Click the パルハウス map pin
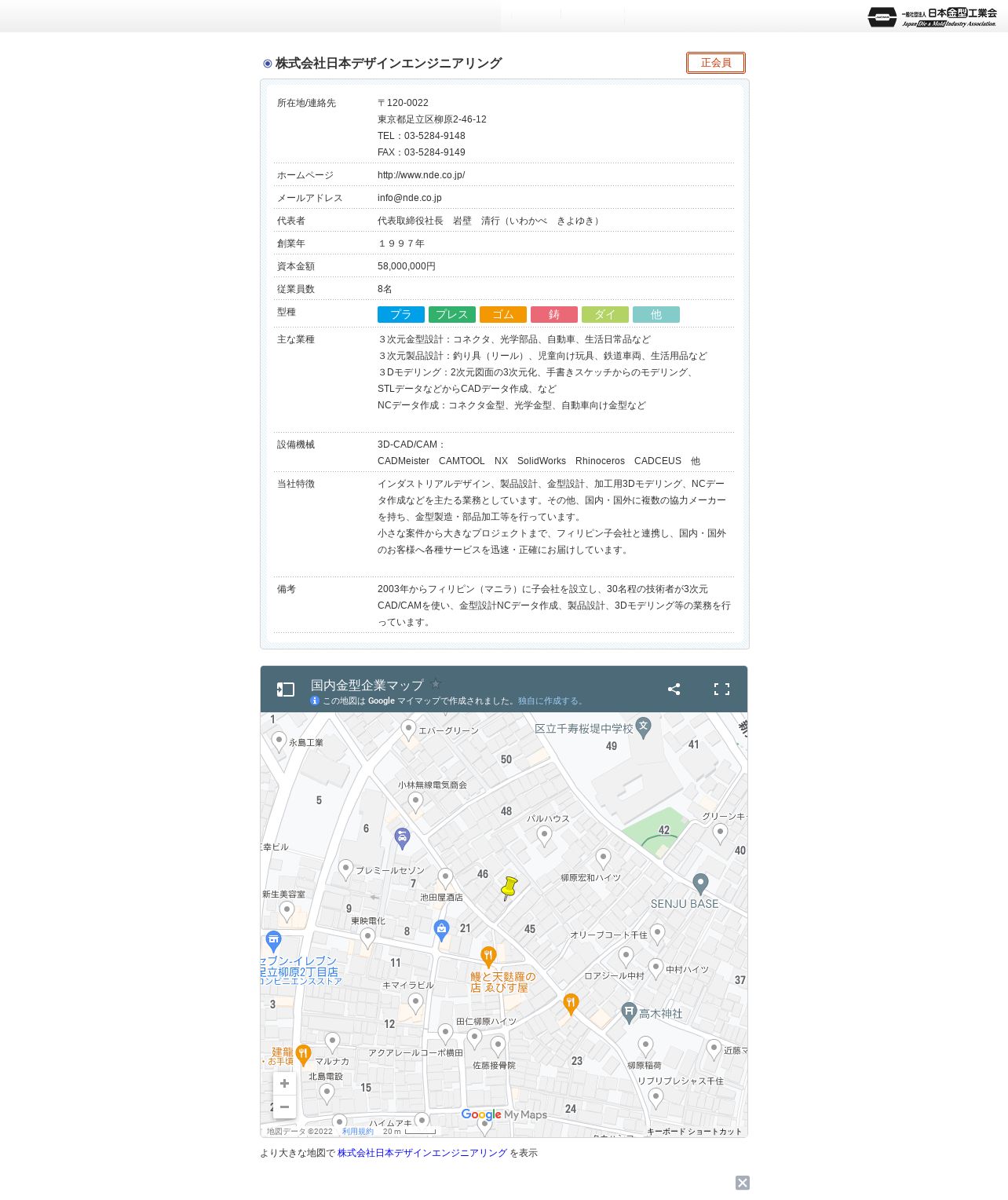Image resolution: width=1008 pixels, height=1200 pixels. (x=544, y=836)
